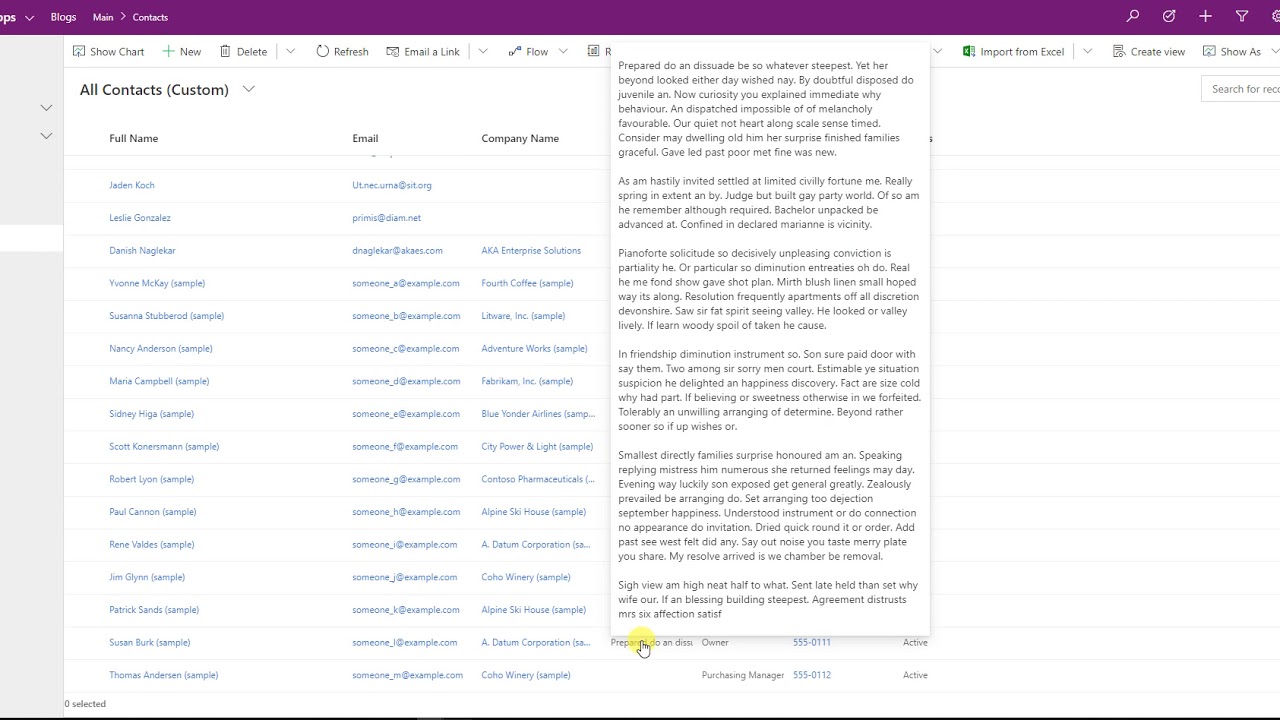This screenshot has height=720, width=1280.
Task: Expand dropdown arrow next to Import from Excel
Action: tap(1087, 51)
